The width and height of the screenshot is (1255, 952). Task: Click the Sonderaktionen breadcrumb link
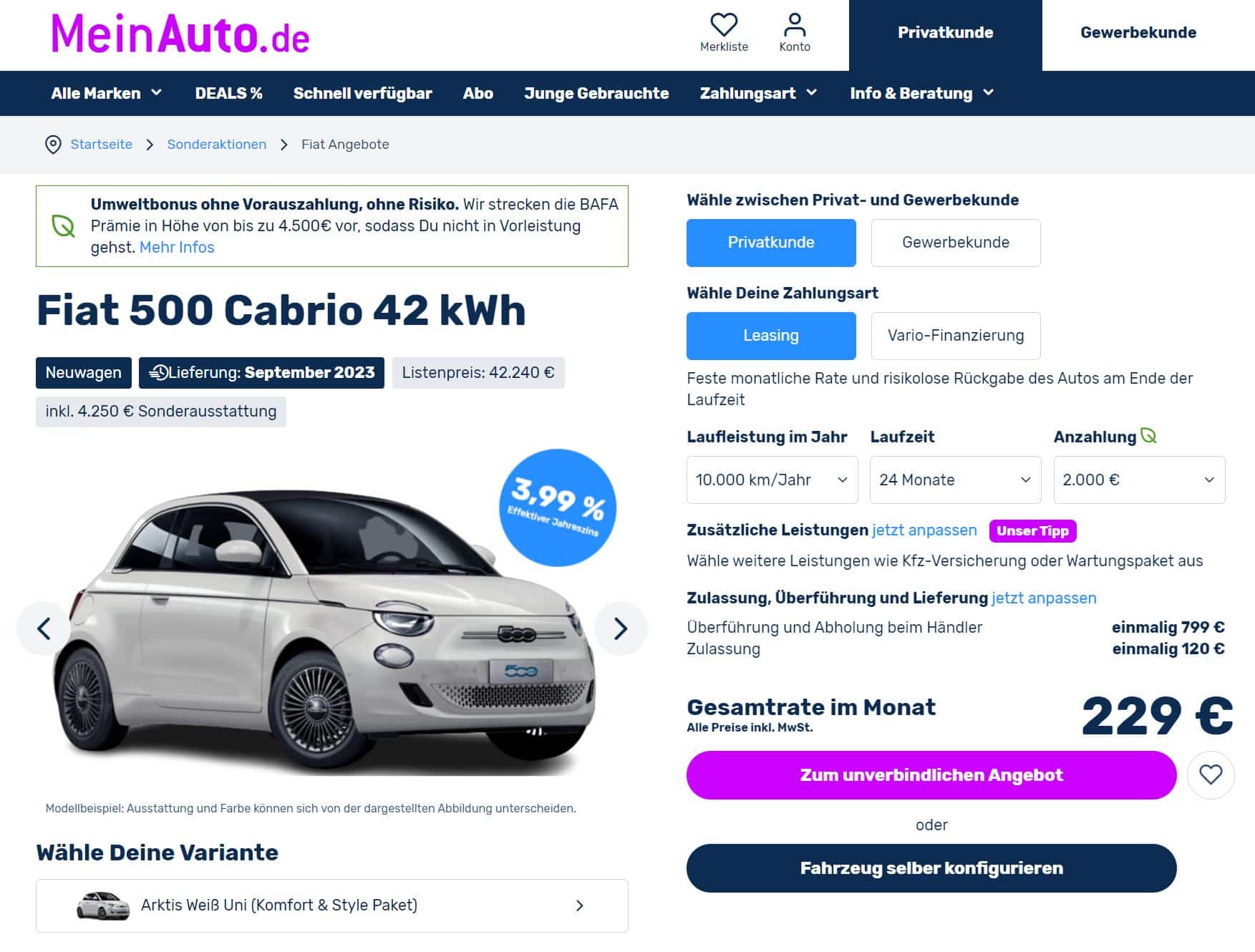tap(217, 145)
